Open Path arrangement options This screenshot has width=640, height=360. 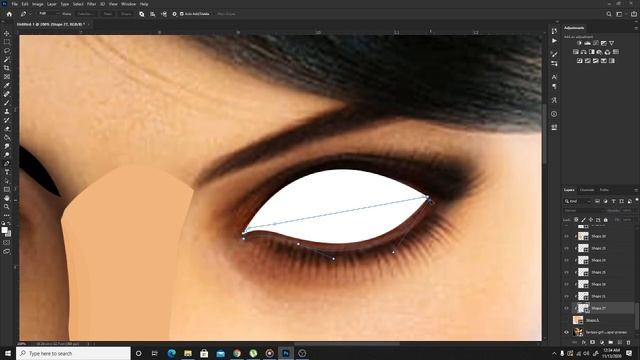click(x=164, y=14)
